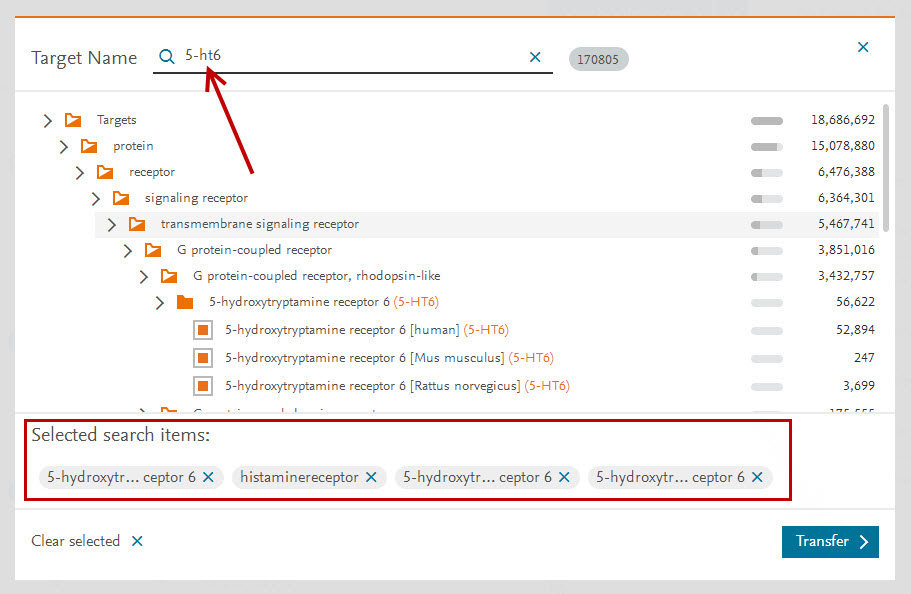
Task: Uncheck 5-hydroxytryptamine receptor 6 [human]
Action: click(x=202, y=330)
